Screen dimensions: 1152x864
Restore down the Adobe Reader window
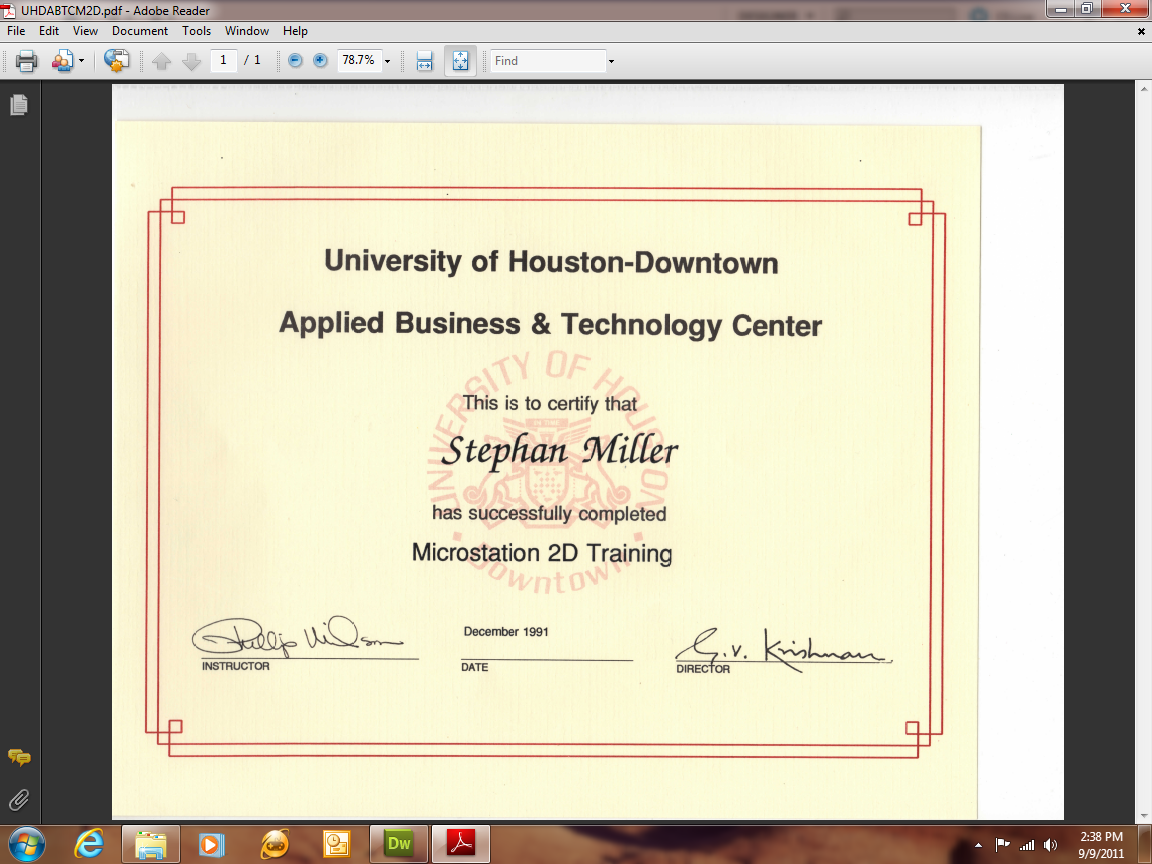click(1087, 9)
